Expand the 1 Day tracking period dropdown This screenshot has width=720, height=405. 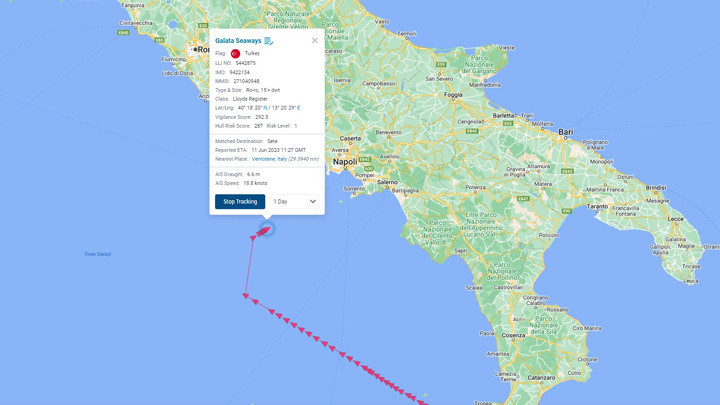[294, 202]
